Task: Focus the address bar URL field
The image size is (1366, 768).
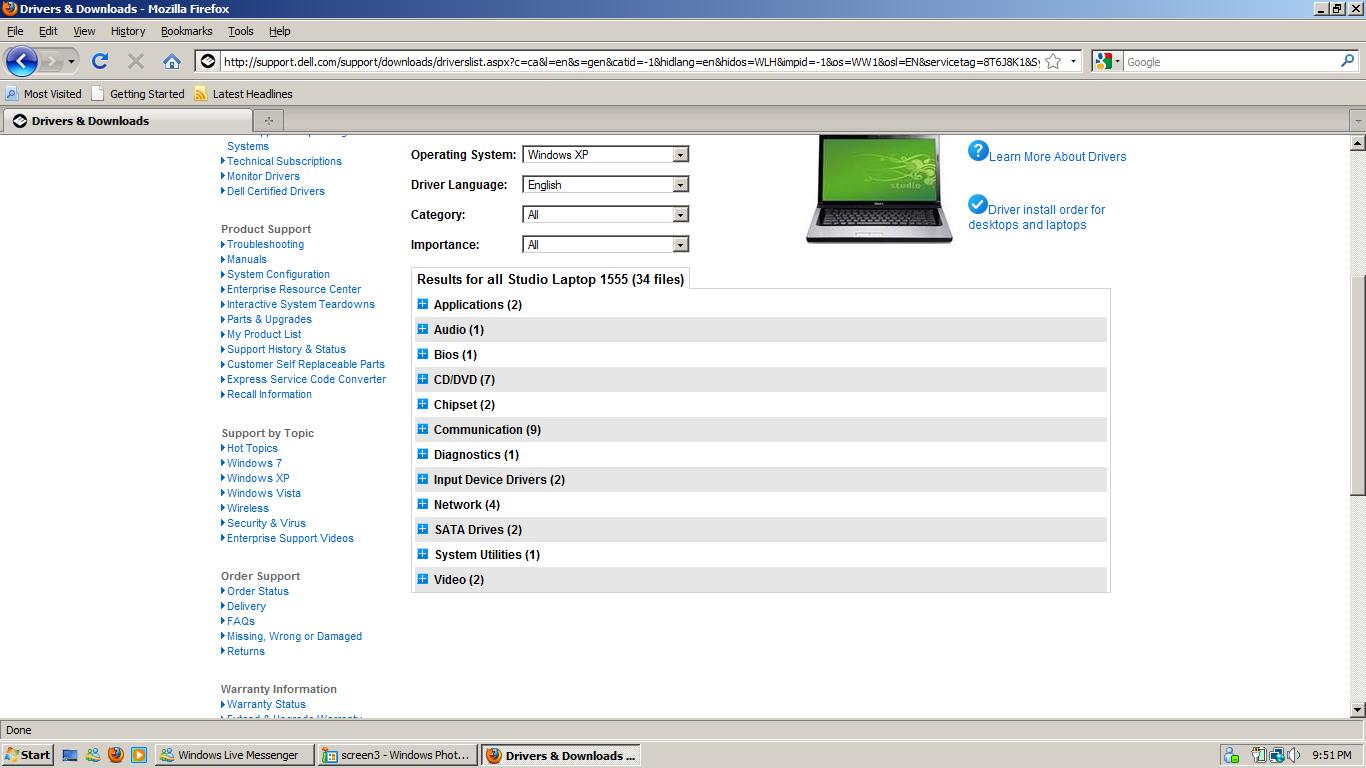Action: point(630,61)
